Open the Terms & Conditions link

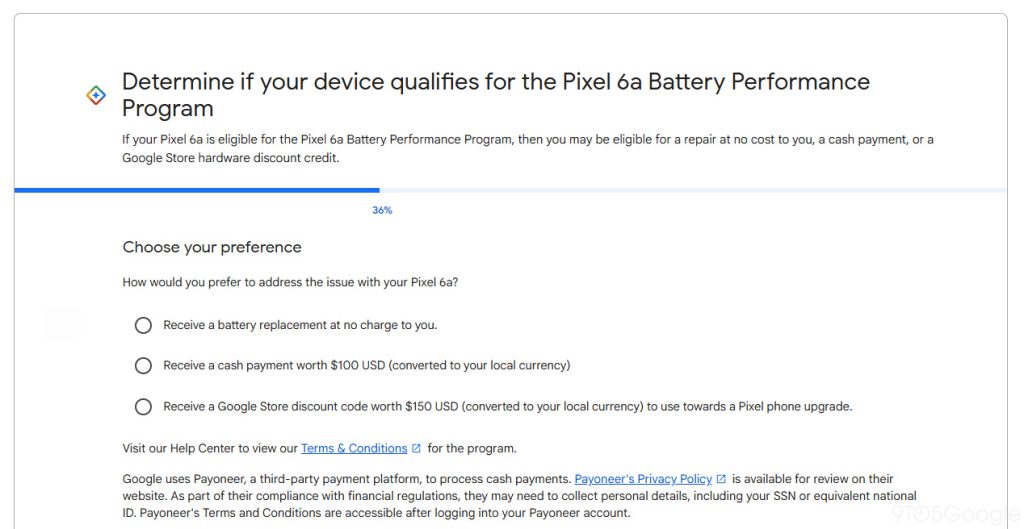tap(354, 449)
